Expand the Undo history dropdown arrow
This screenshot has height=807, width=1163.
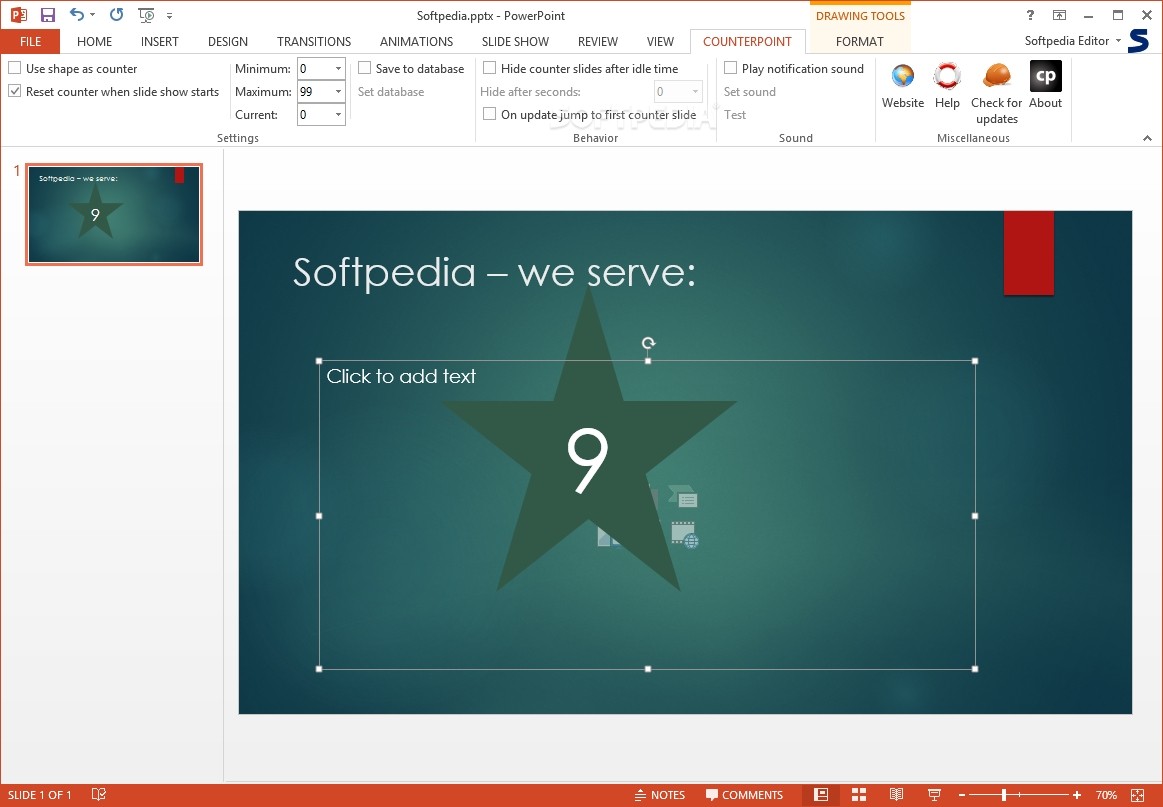click(x=93, y=15)
